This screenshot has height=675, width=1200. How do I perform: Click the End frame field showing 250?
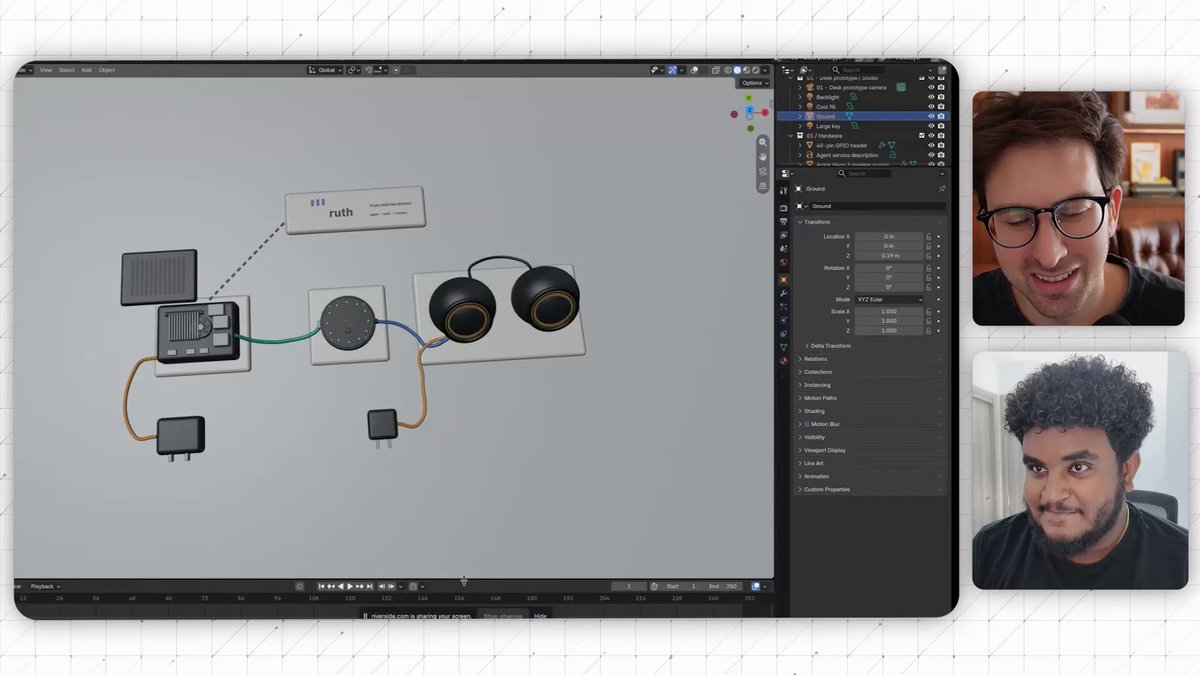point(725,586)
